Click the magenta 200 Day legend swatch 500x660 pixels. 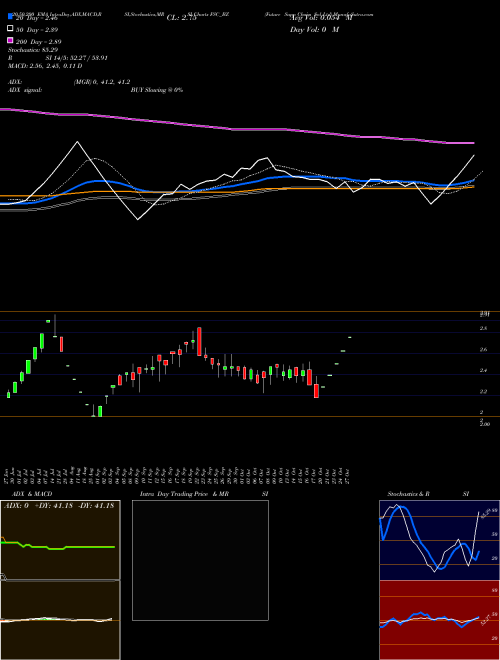[x=10, y=40]
